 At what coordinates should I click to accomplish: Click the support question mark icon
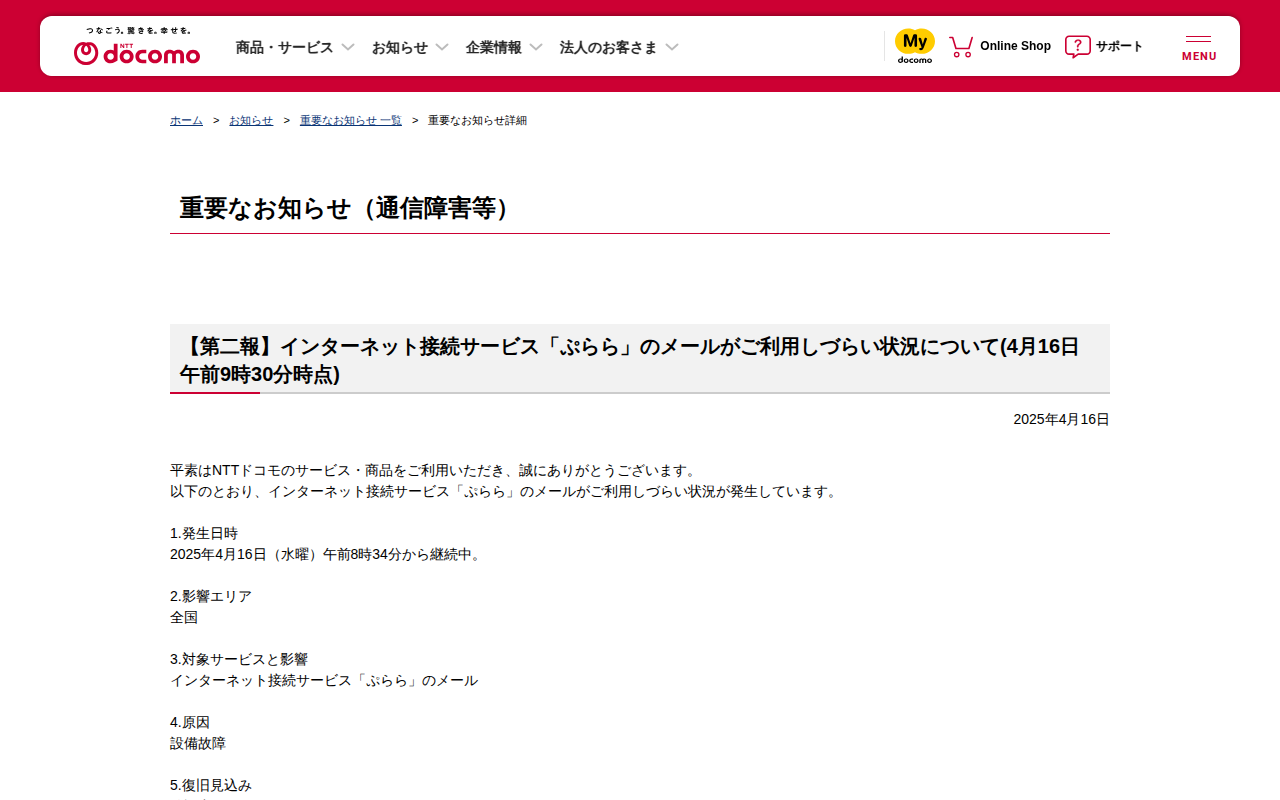click(x=1078, y=46)
